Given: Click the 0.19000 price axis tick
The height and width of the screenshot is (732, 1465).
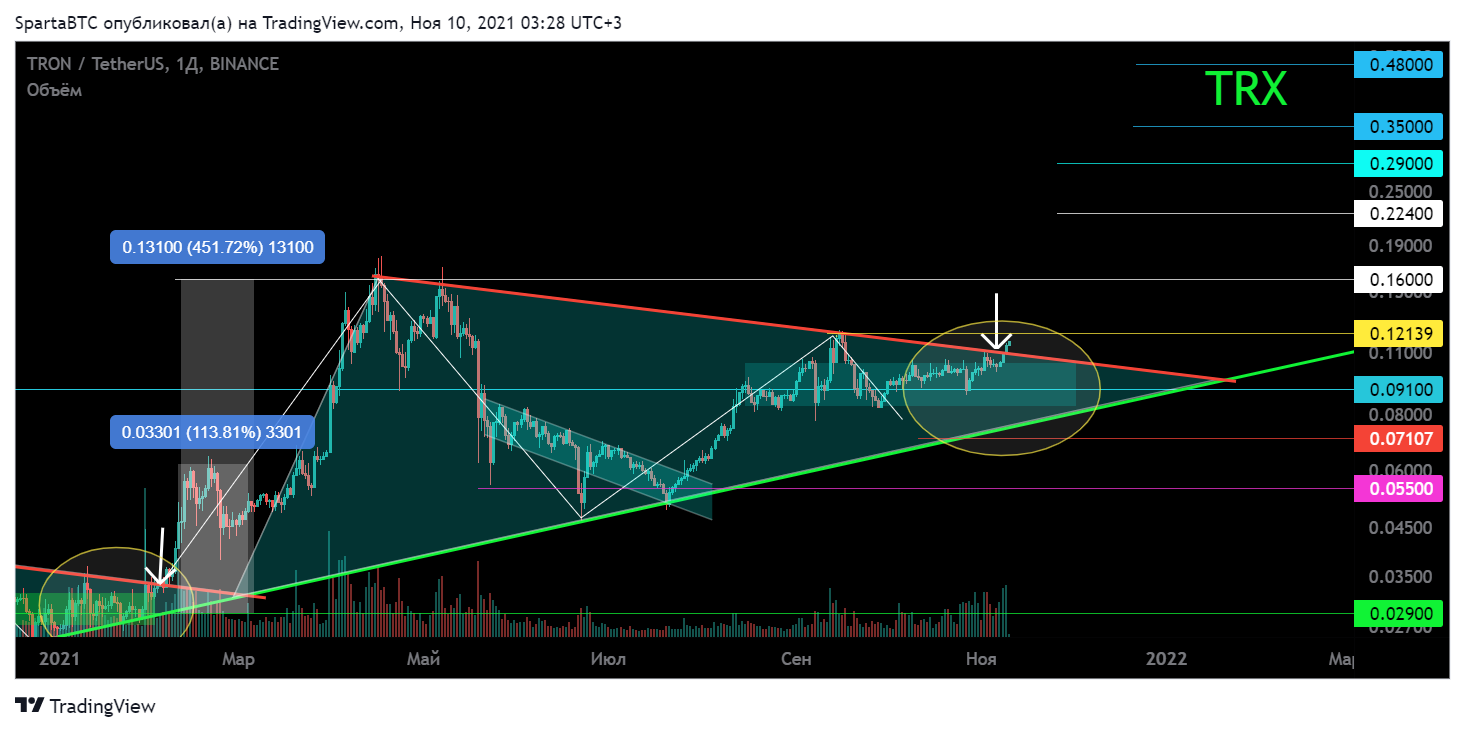Looking at the screenshot, I should [x=1403, y=246].
